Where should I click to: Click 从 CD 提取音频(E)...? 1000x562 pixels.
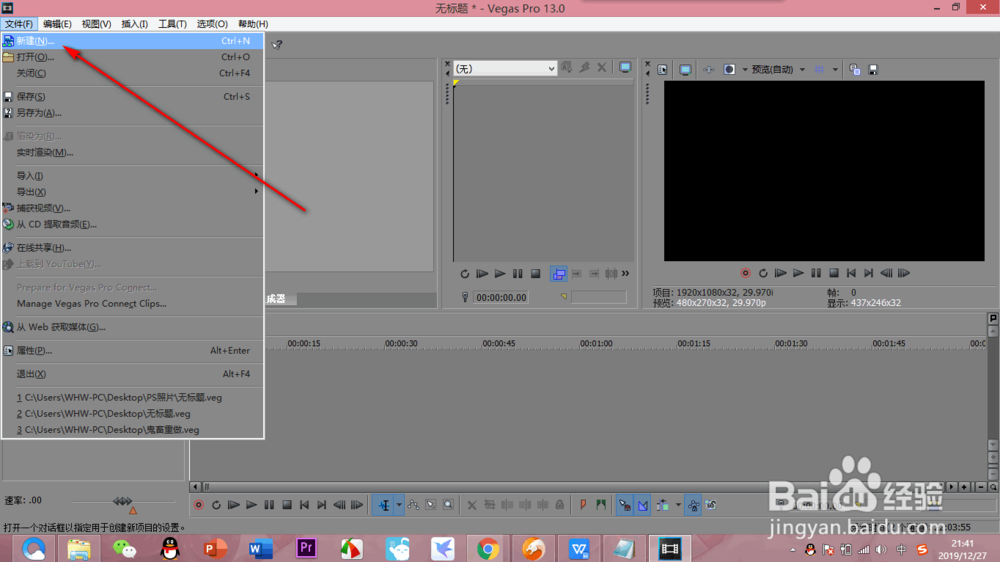[133, 225]
